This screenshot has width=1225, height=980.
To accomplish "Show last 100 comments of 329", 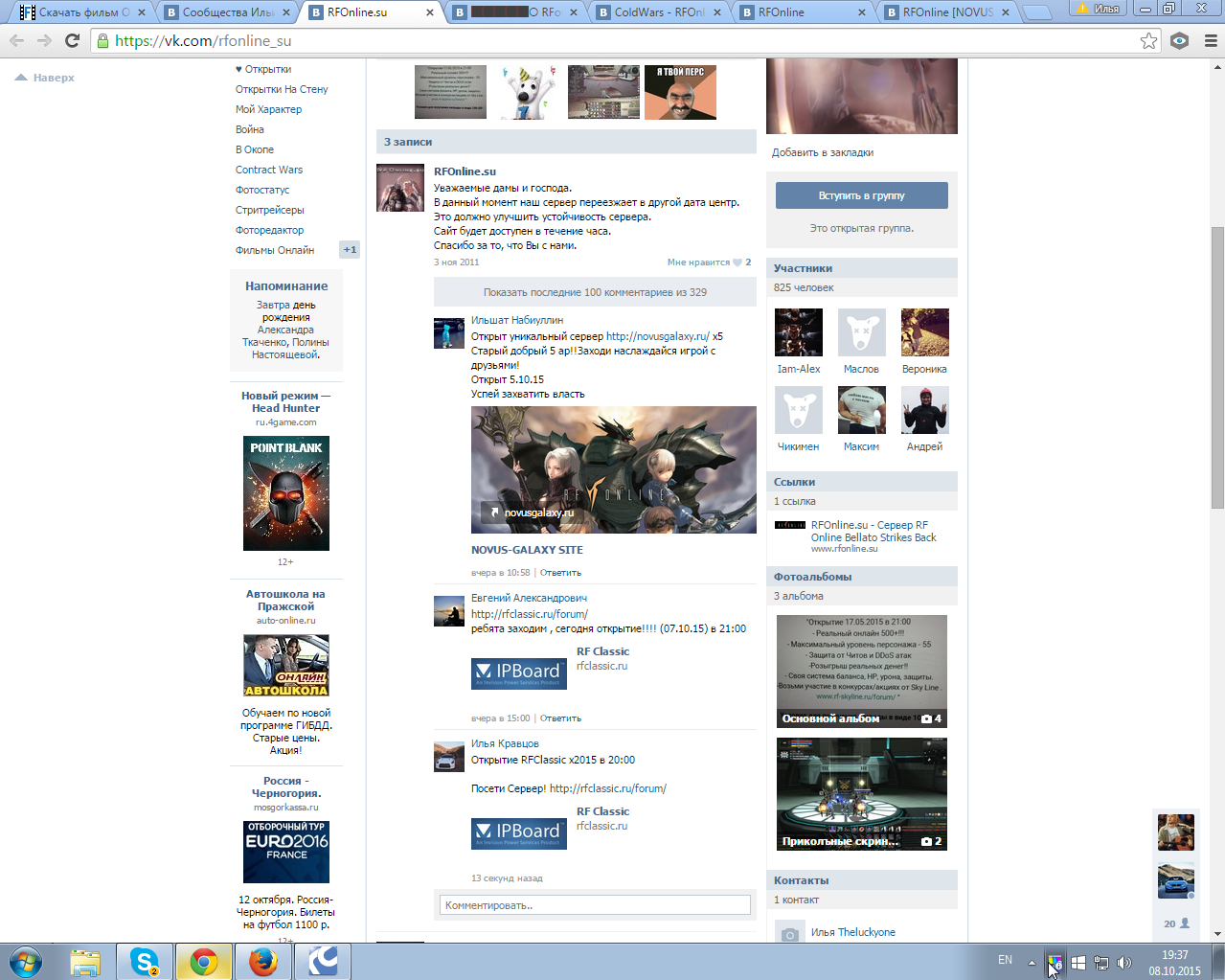I will 595,292.
